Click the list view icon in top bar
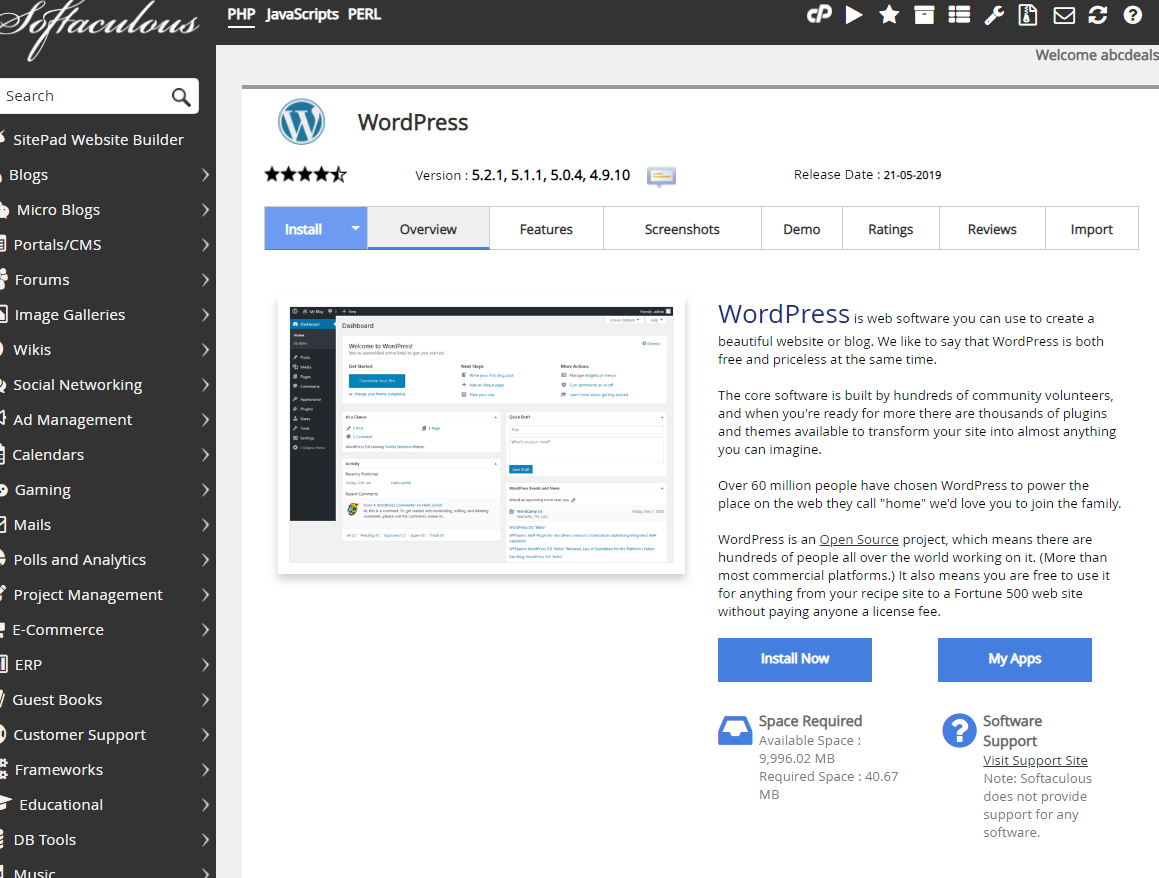1159x878 pixels. pyautogui.click(x=959, y=15)
